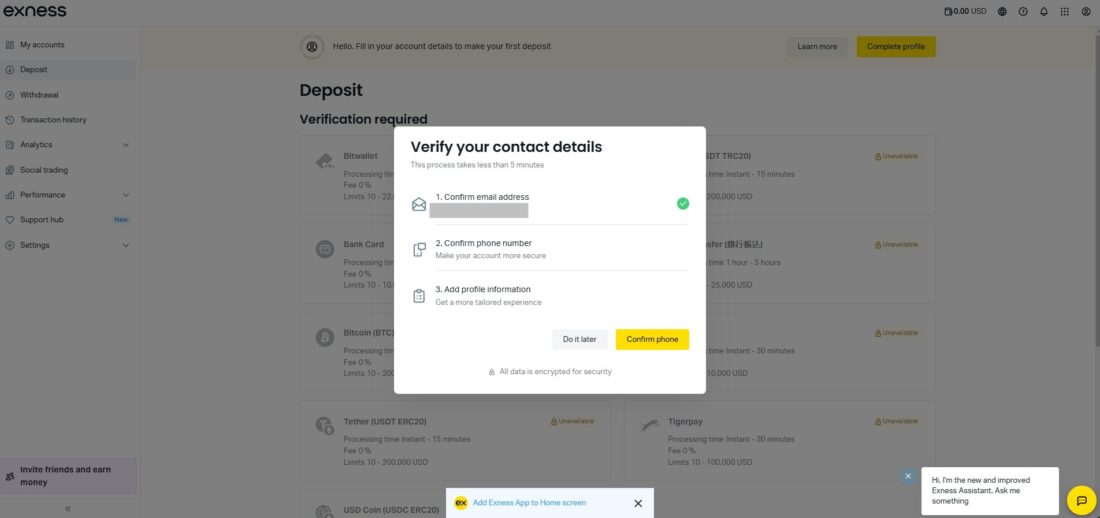
Task: Go to My accounts
Action: 42,45
